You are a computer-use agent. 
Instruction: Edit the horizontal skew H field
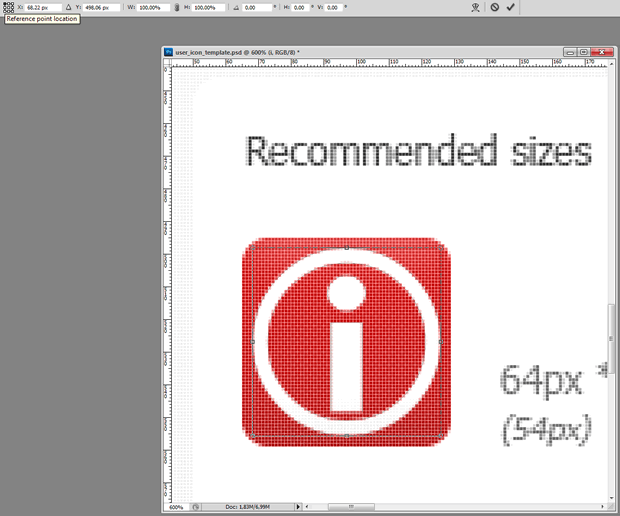point(301,8)
